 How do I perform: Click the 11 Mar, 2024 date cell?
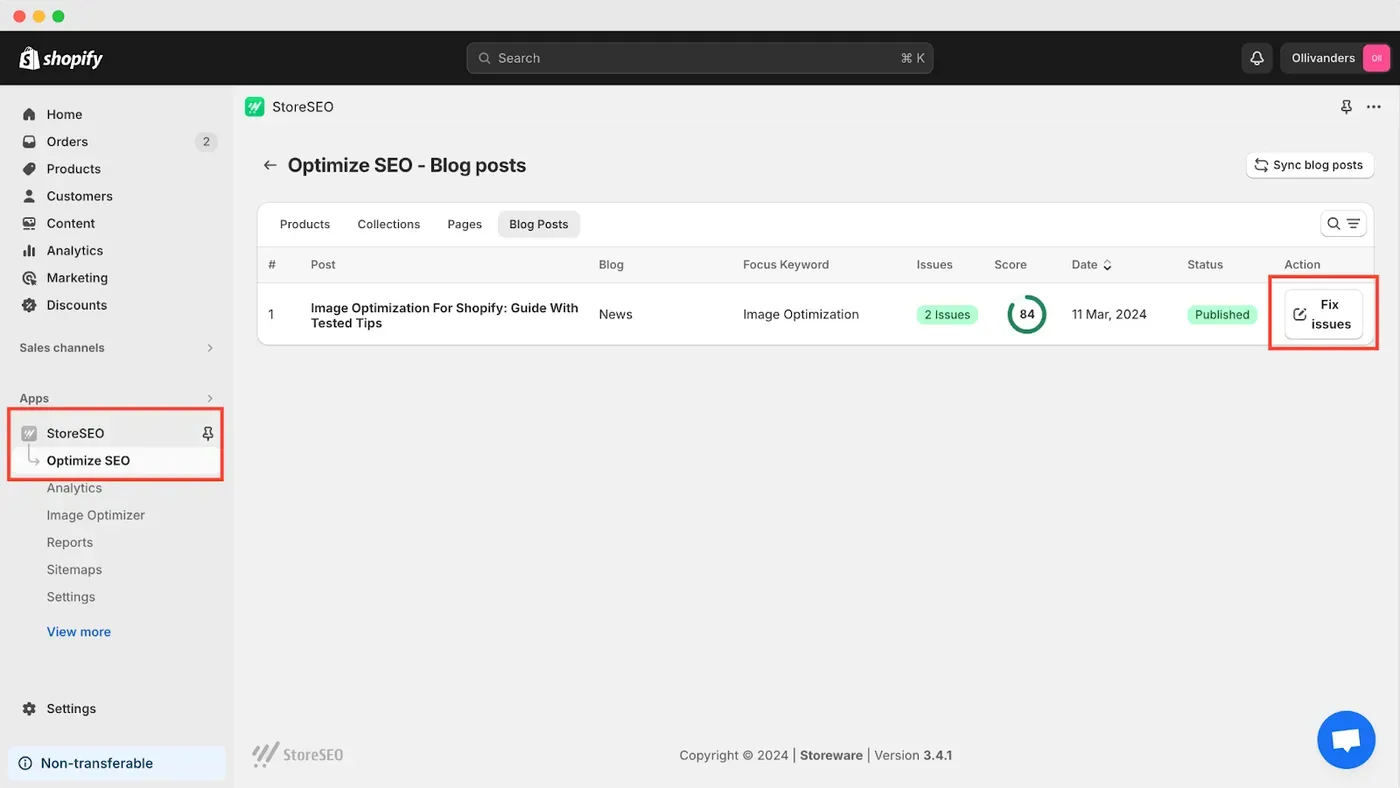click(1109, 314)
